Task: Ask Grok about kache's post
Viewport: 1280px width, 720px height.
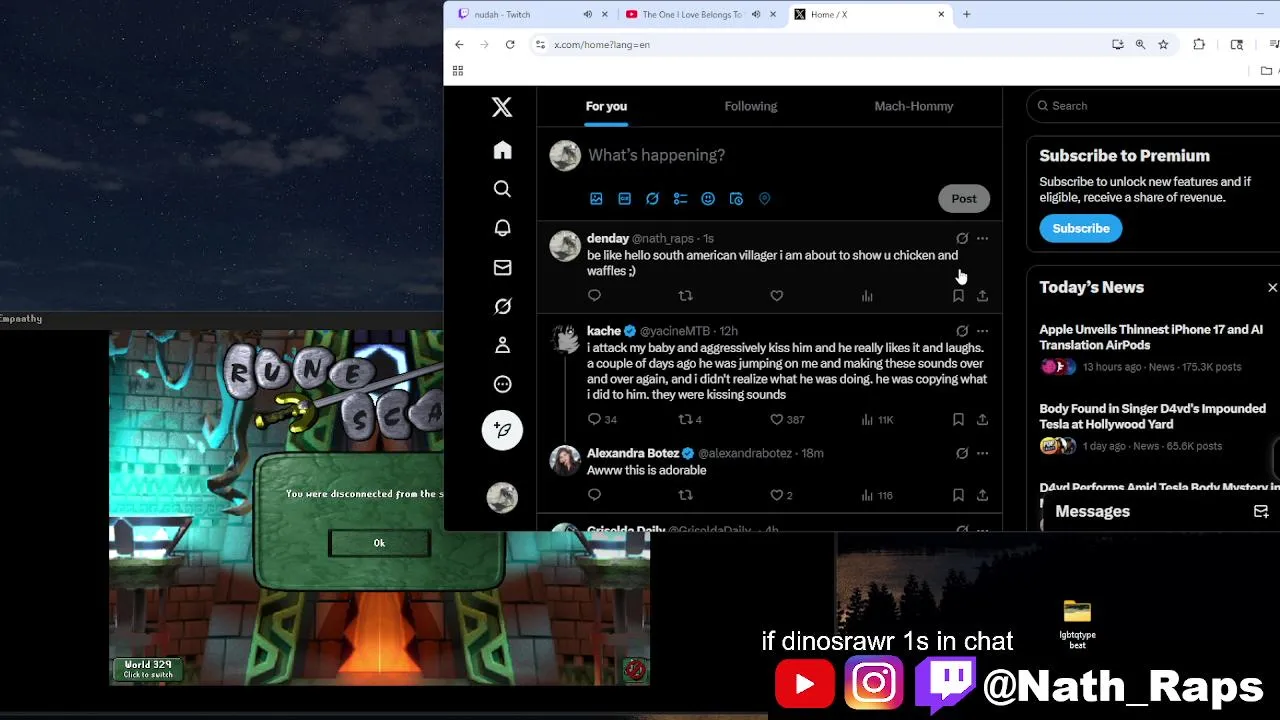Action: pyautogui.click(x=962, y=331)
